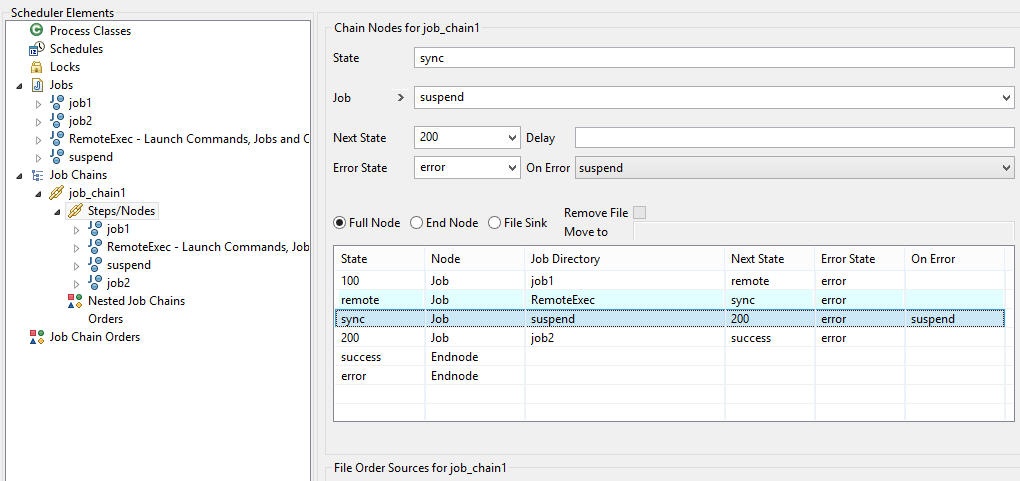Select table row with state 200
Image resolution: width=1020 pixels, height=481 pixels.
pos(669,338)
